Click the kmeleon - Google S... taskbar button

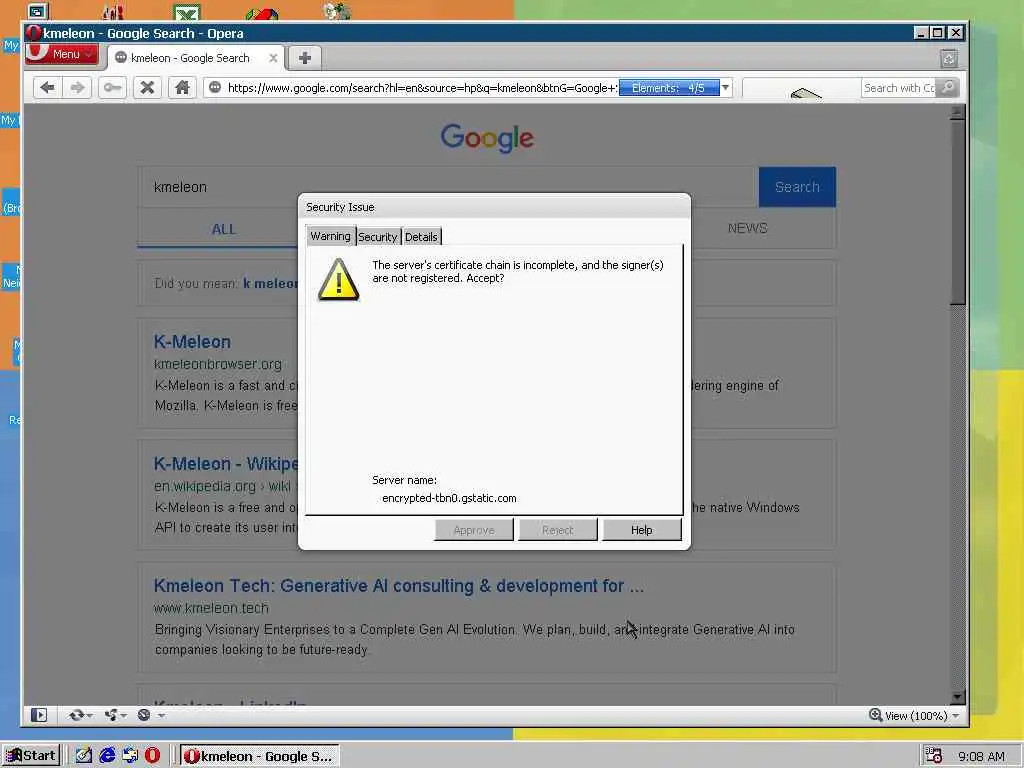point(259,756)
